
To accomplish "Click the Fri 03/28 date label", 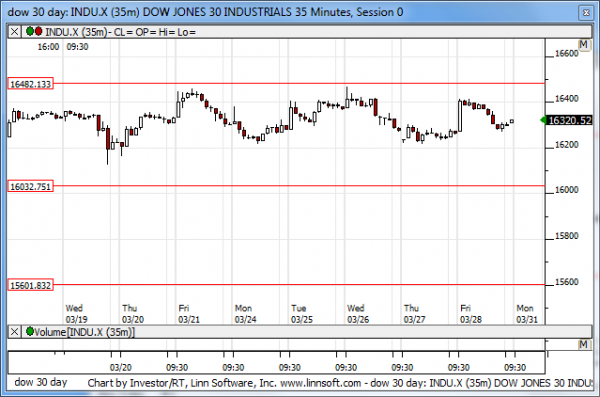I will tap(471, 314).
